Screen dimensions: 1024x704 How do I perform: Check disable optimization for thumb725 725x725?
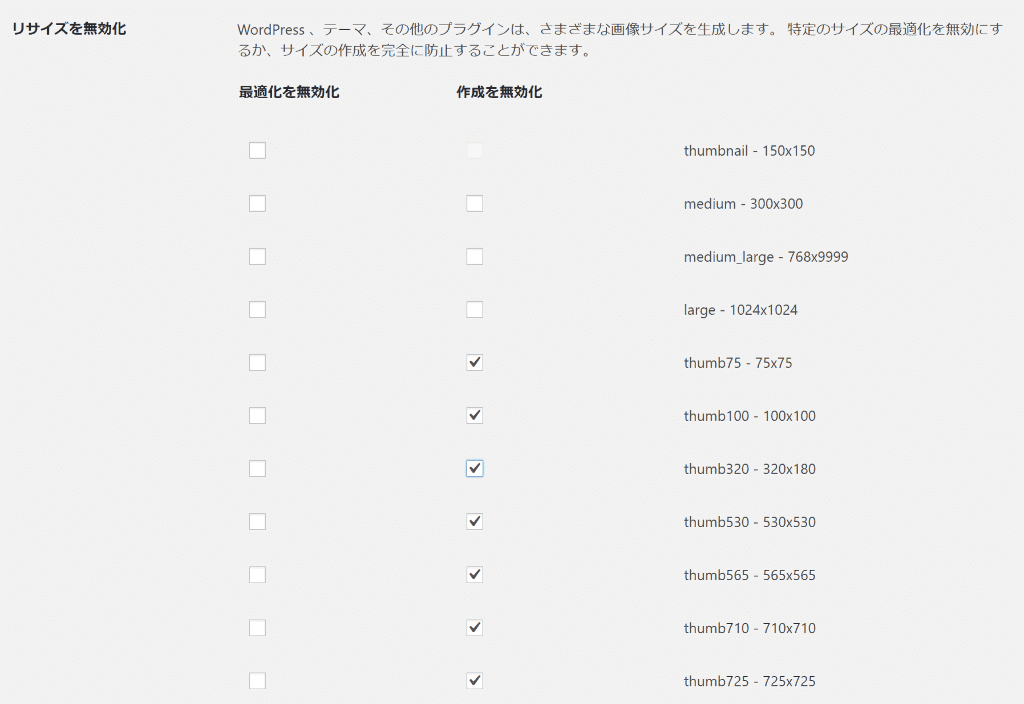click(x=257, y=681)
